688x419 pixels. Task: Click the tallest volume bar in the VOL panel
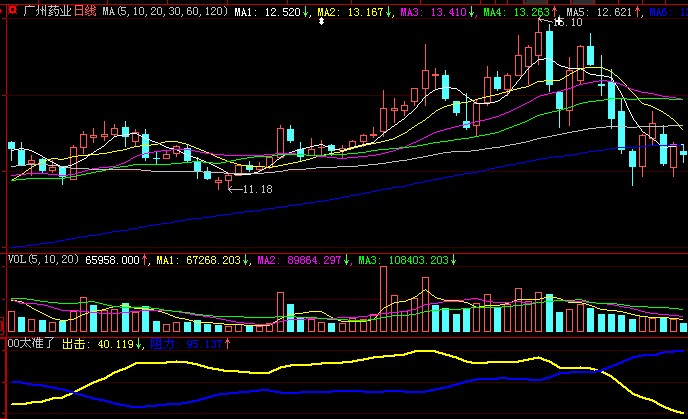pos(383,299)
